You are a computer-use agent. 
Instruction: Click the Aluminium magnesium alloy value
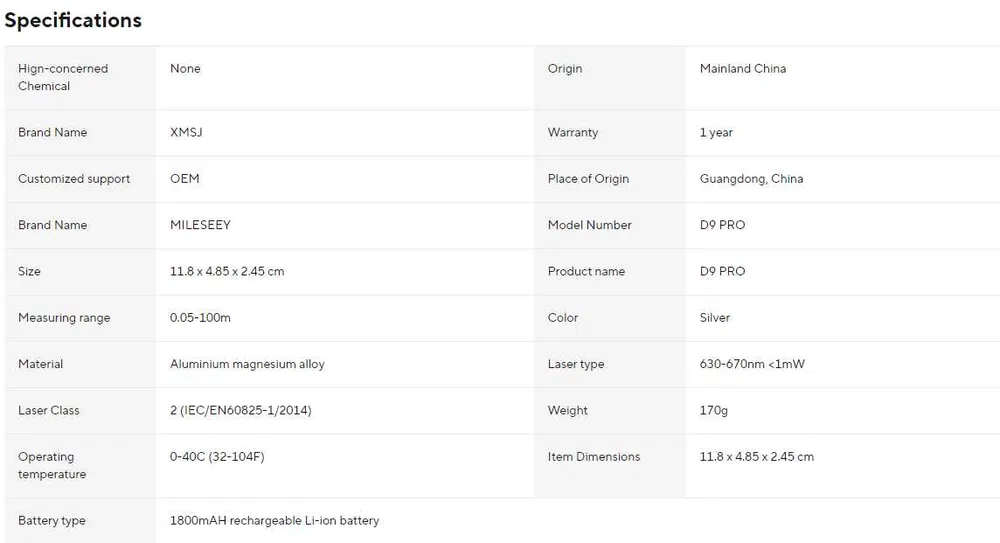coord(247,364)
